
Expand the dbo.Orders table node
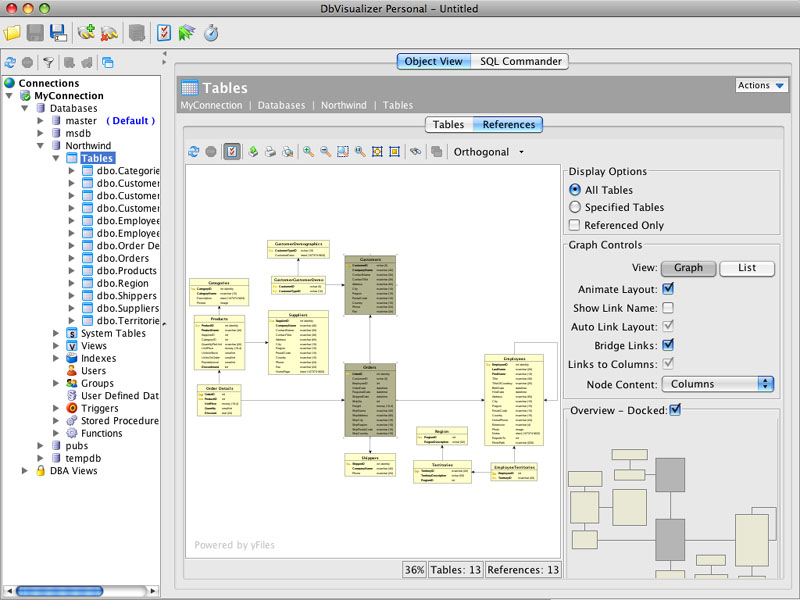point(71,258)
